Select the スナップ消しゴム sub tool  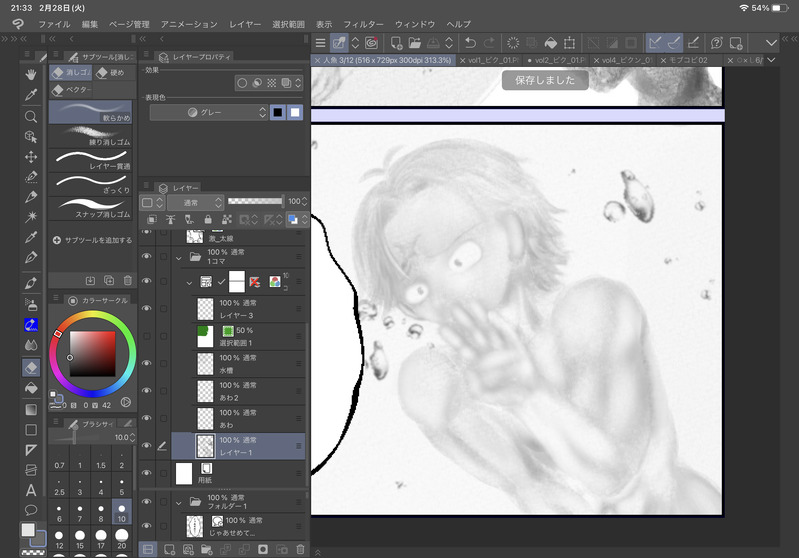91,208
